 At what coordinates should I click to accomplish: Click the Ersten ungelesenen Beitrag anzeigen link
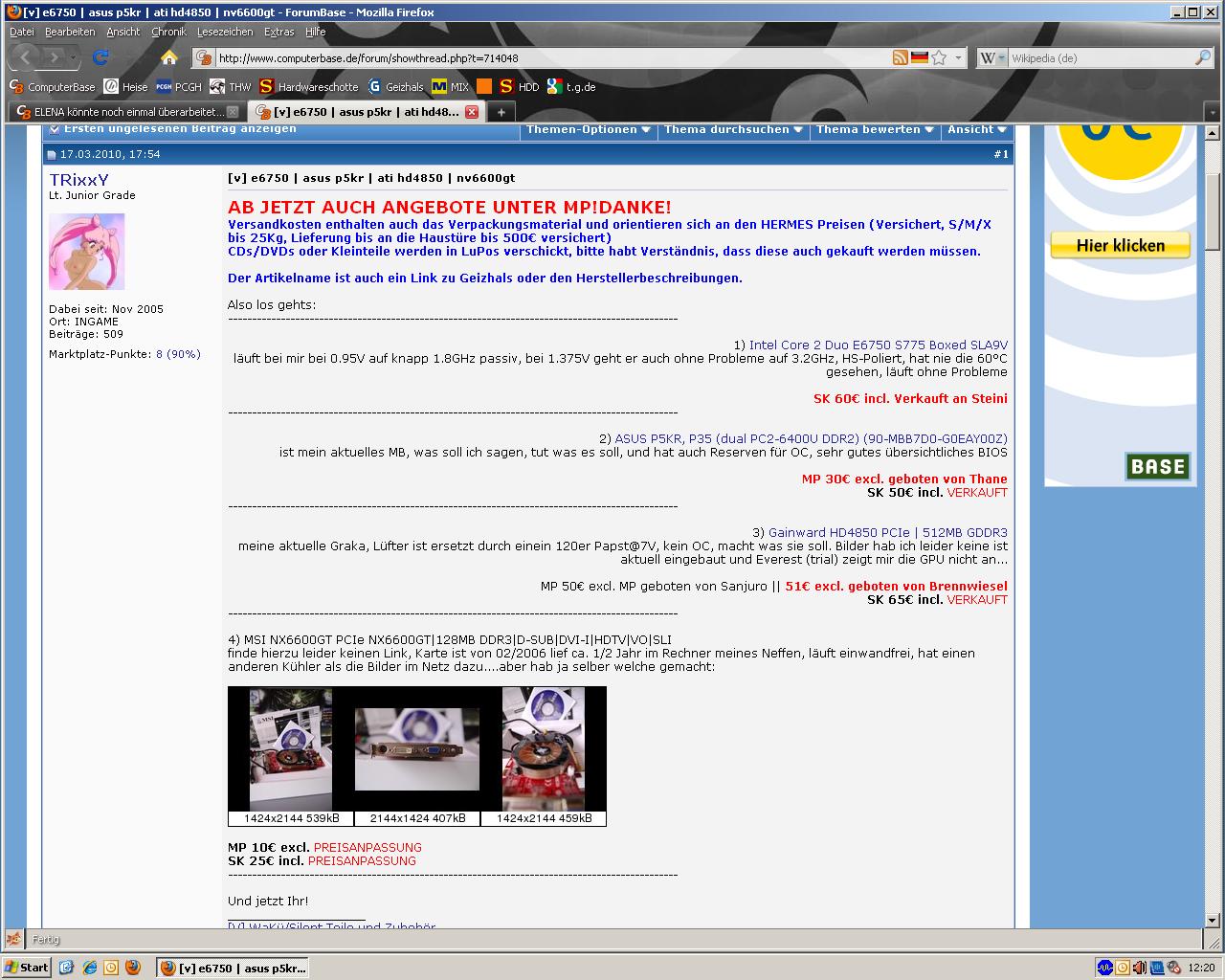click(x=180, y=129)
